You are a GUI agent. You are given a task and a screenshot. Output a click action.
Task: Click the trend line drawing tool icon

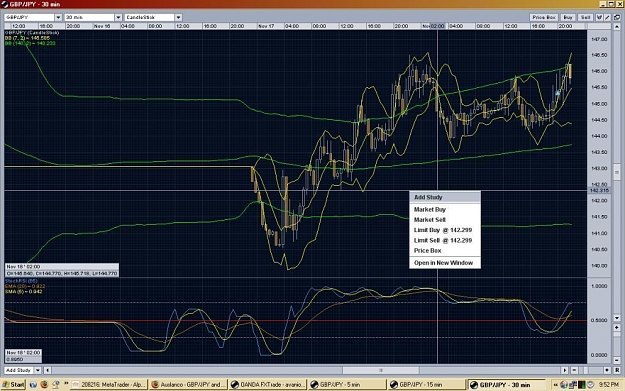[x=607, y=17]
